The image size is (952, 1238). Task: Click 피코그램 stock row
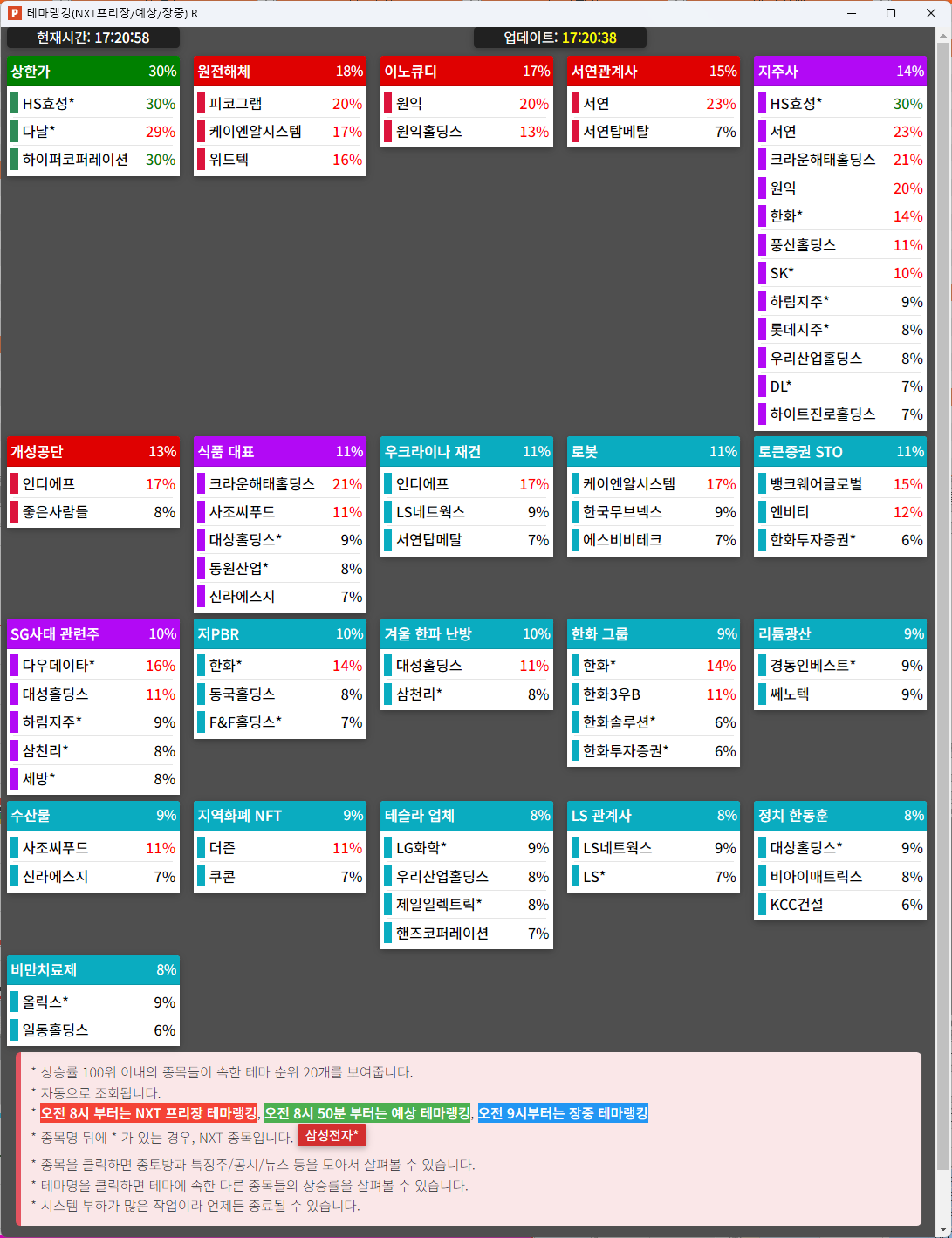[x=280, y=104]
